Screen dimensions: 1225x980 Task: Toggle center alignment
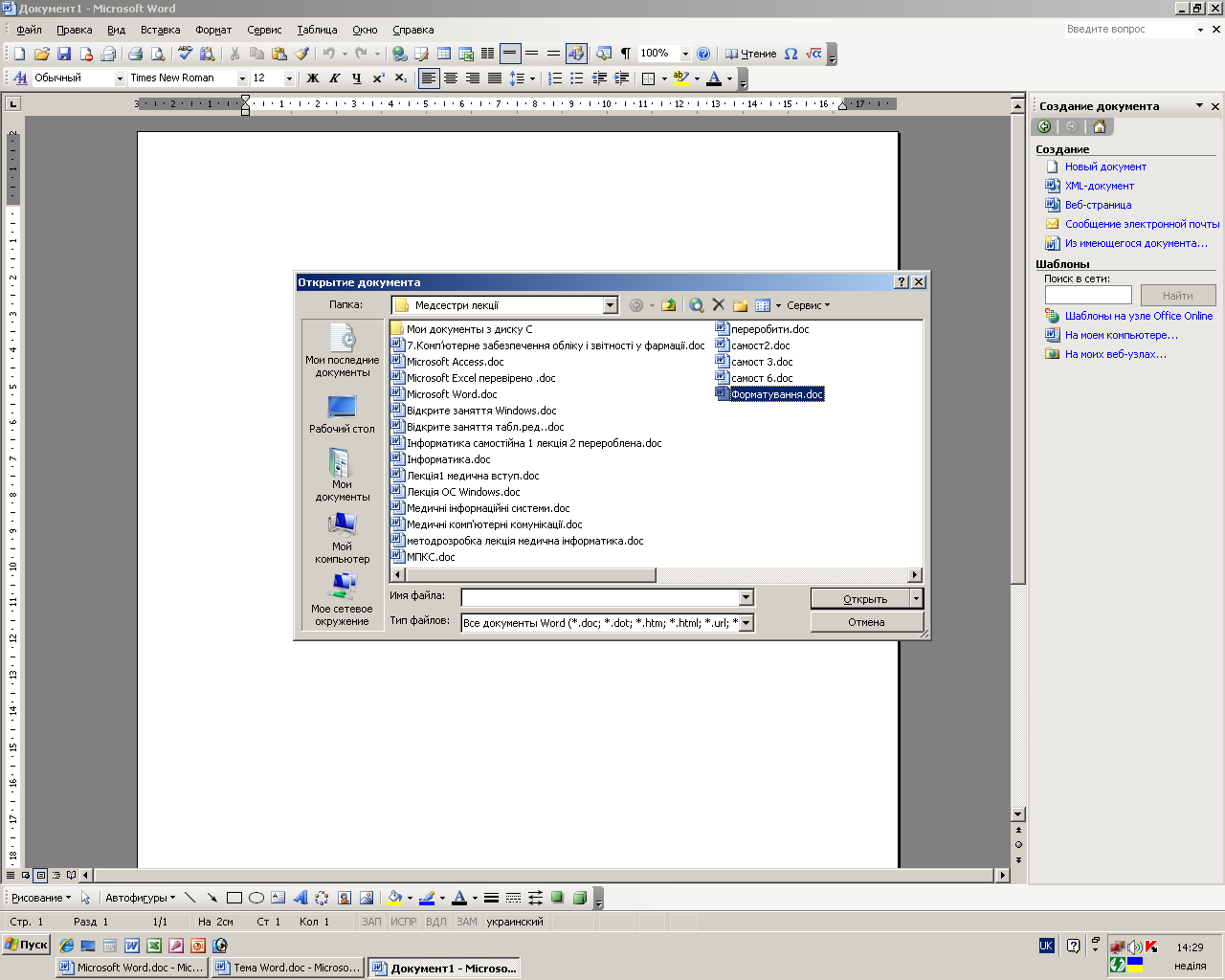coord(451,78)
